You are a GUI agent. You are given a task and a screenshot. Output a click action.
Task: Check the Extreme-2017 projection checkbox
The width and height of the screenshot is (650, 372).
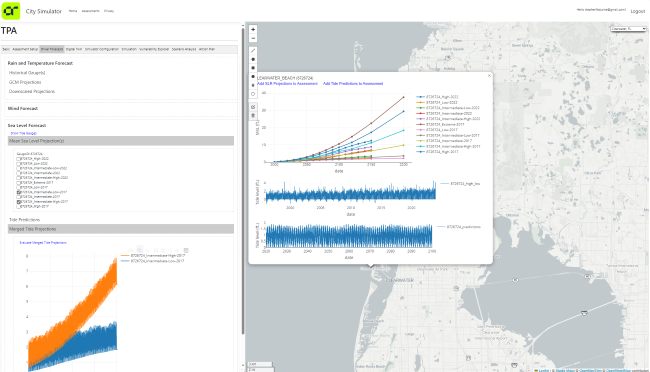click(x=19, y=183)
